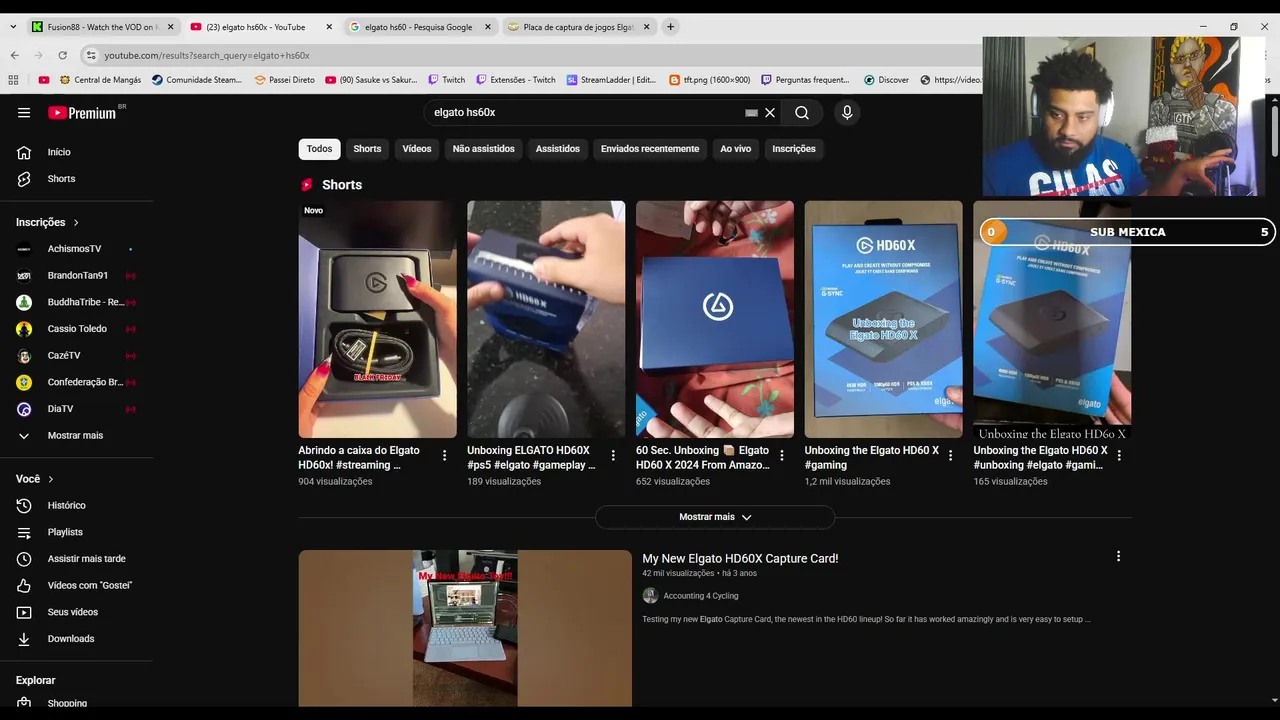Open options menu for My New Elgato HD60X video
Viewport: 1280px width, 720px height.
(x=1118, y=556)
